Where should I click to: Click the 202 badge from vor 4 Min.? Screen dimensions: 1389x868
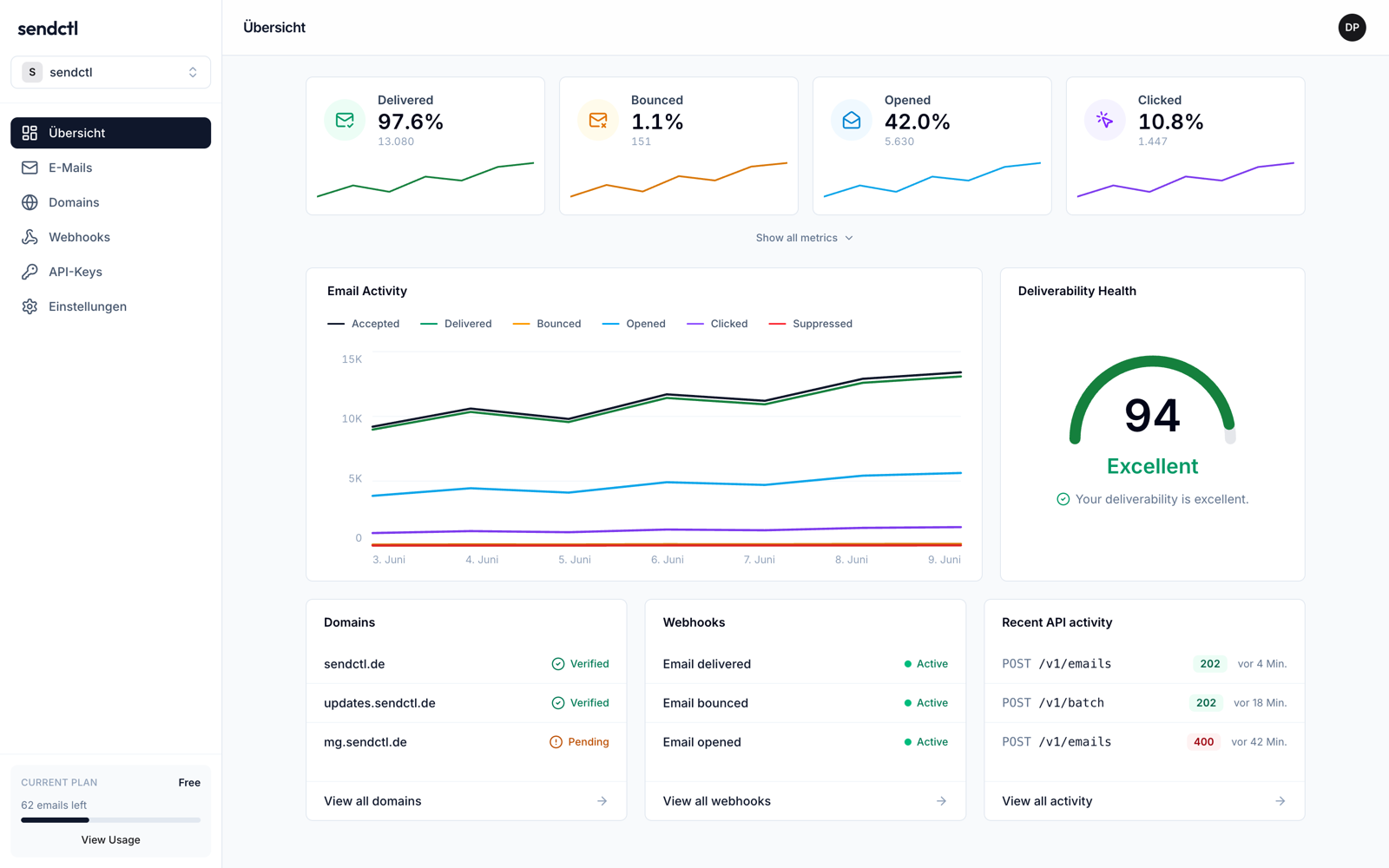pos(1210,664)
